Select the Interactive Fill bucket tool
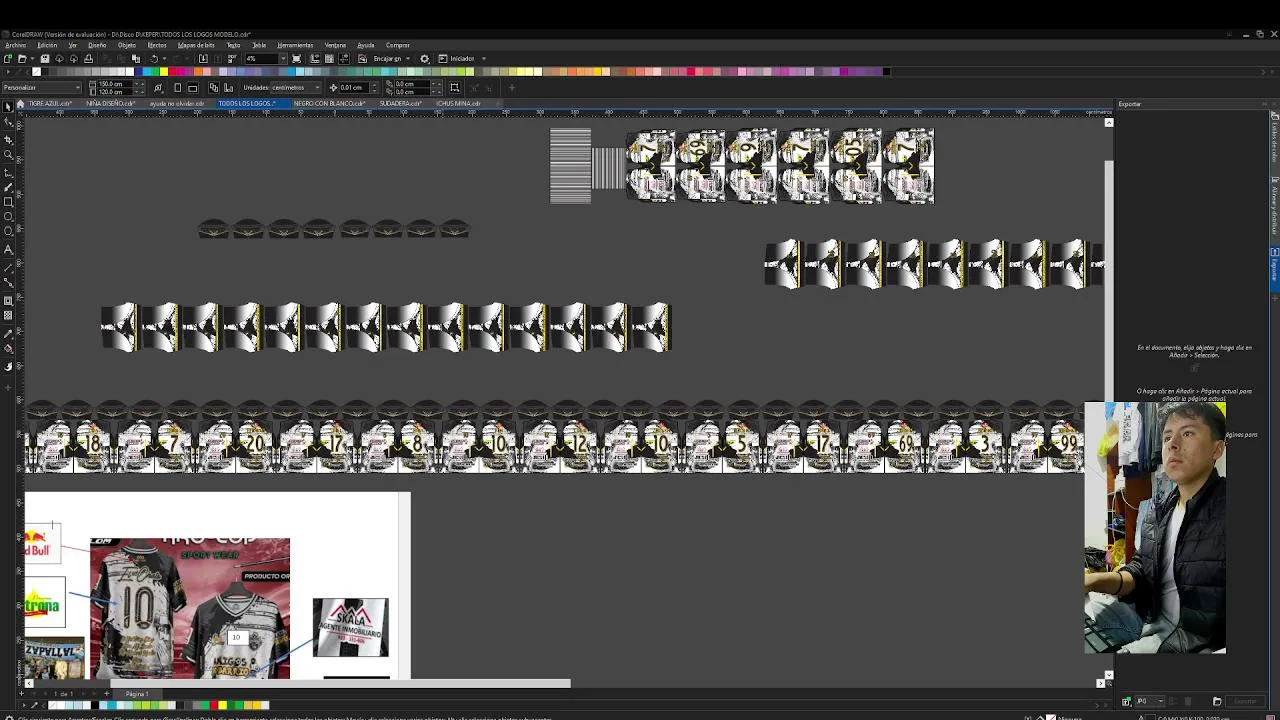Viewport: 1280px width, 720px height. (8, 348)
